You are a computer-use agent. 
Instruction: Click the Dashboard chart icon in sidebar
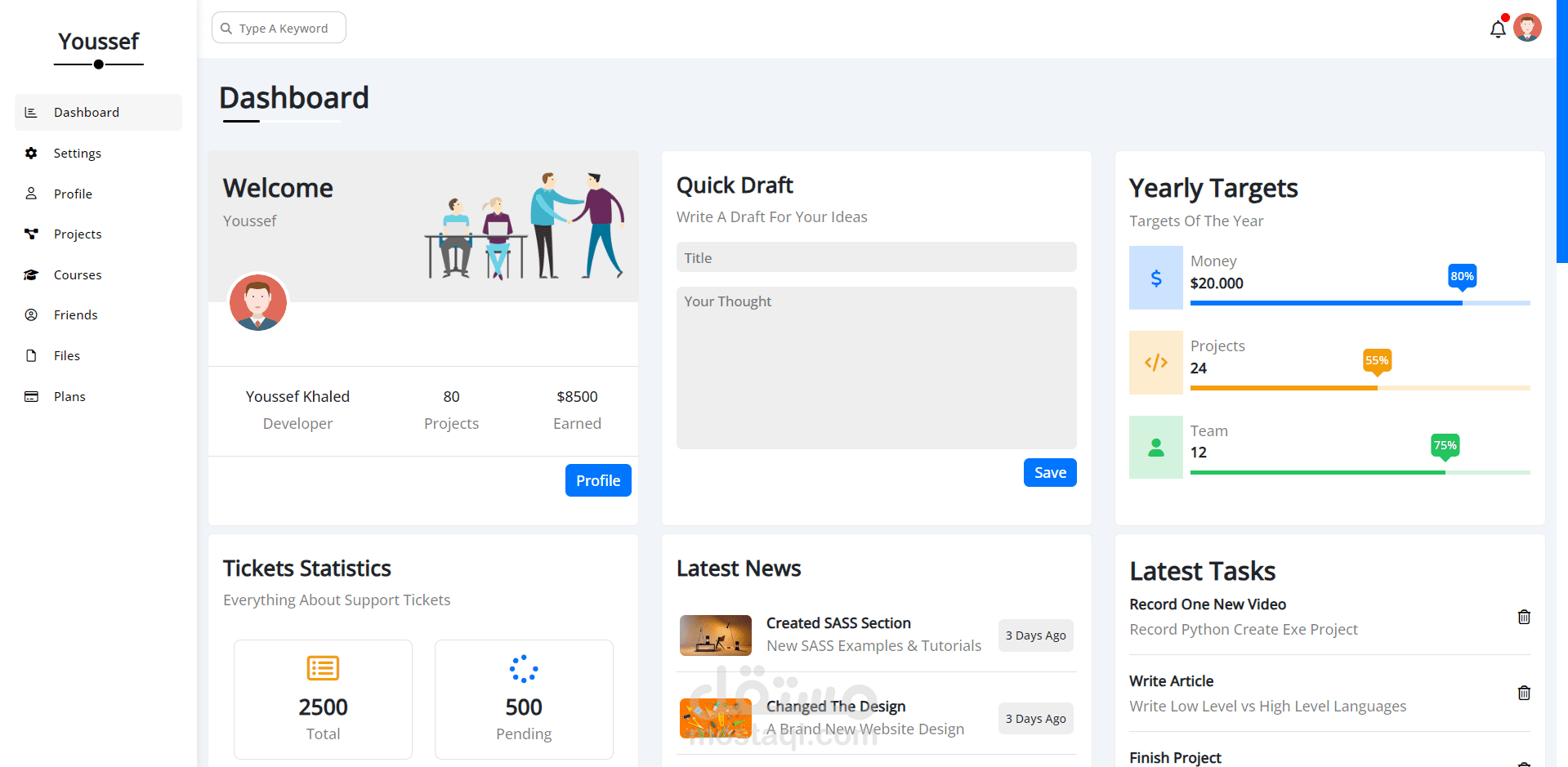[x=31, y=113]
